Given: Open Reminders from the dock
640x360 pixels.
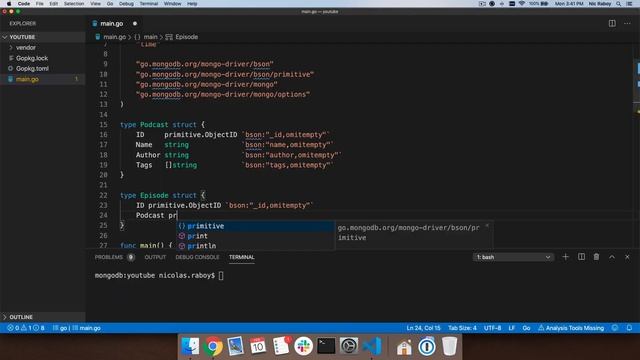Looking at the screenshot, I should click(281, 346).
